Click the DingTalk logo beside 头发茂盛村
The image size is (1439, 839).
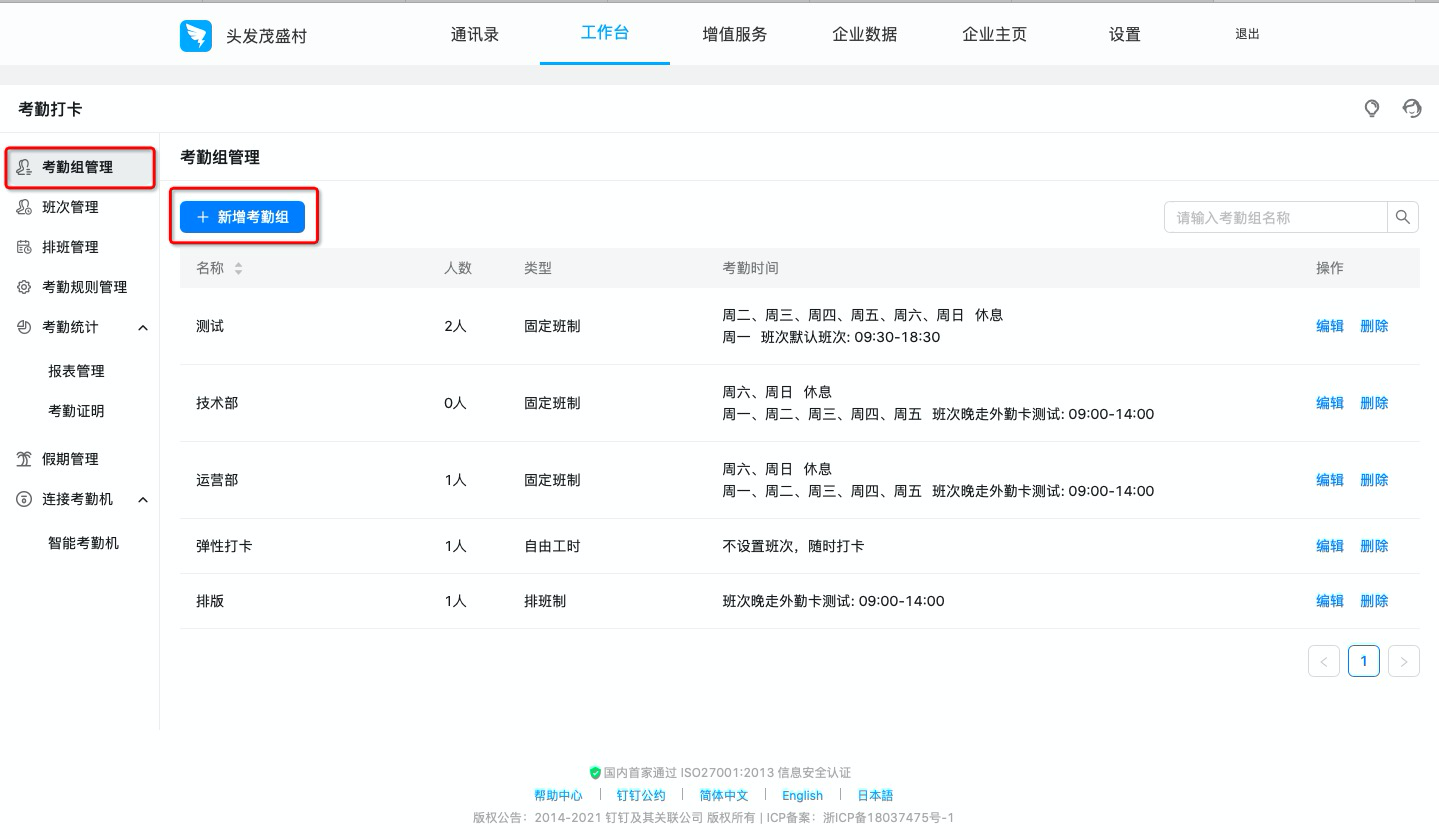point(196,34)
